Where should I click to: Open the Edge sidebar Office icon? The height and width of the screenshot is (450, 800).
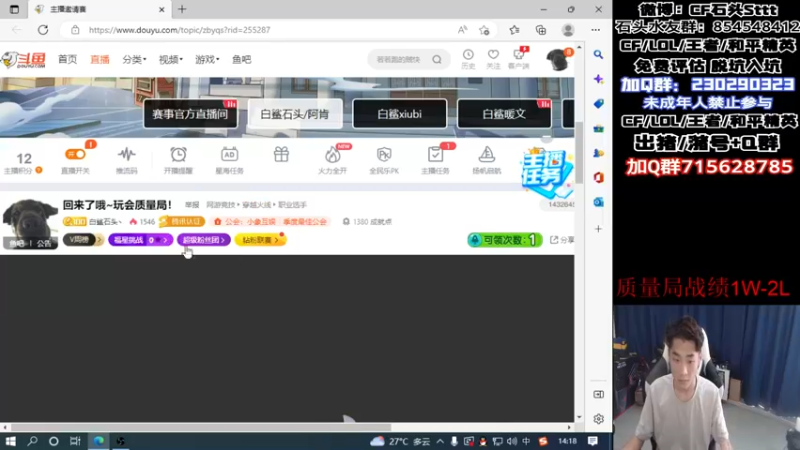pos(598,178)
